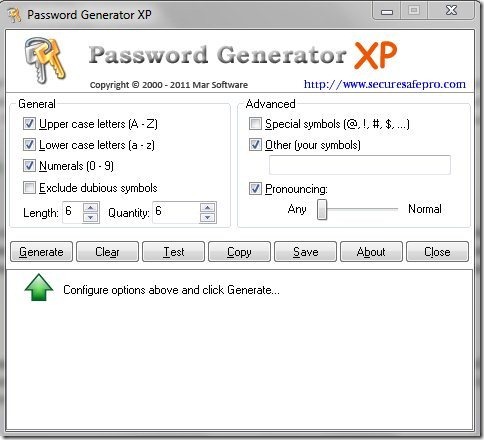
Task: Click the Test button
Action: point(173,252)
